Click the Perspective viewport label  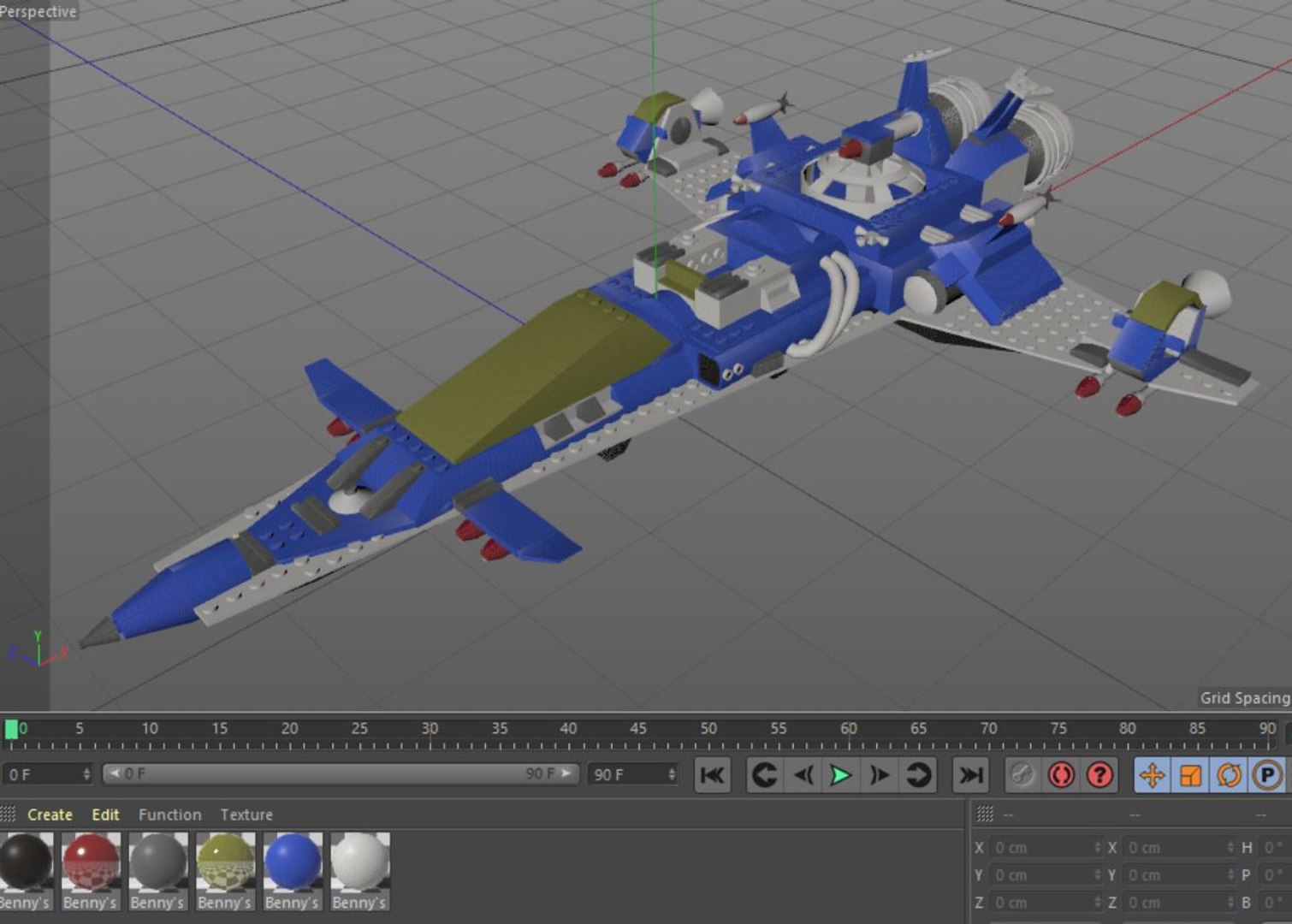tap(39, 11)
